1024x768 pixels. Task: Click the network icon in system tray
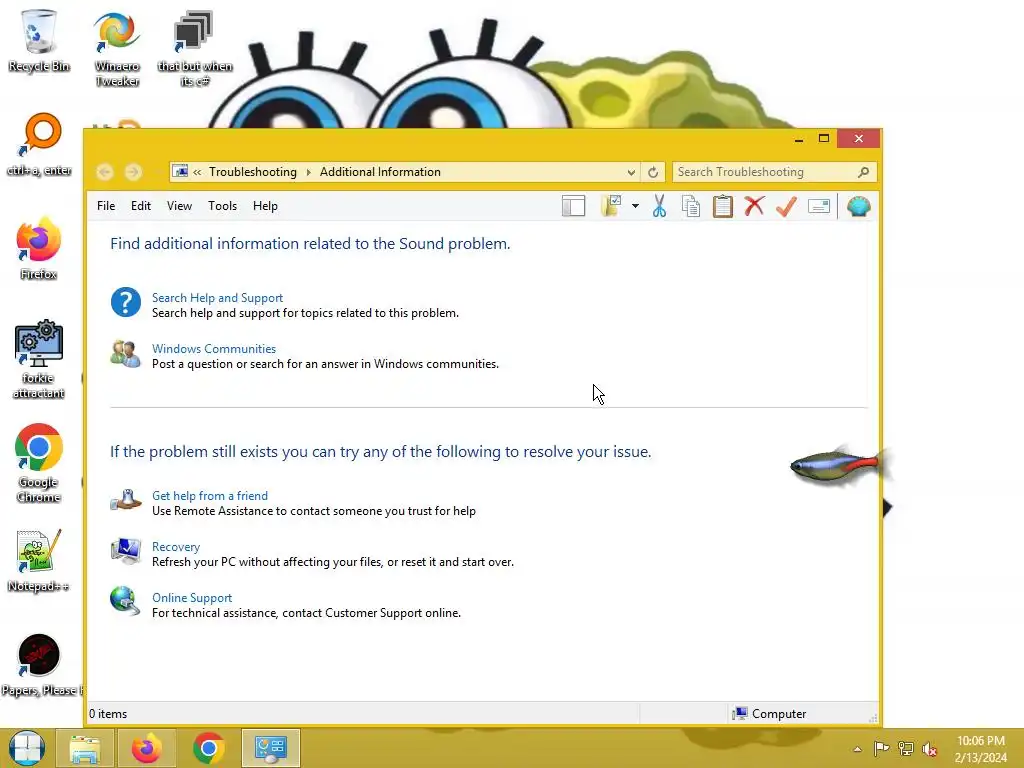[x=906, y=748]
